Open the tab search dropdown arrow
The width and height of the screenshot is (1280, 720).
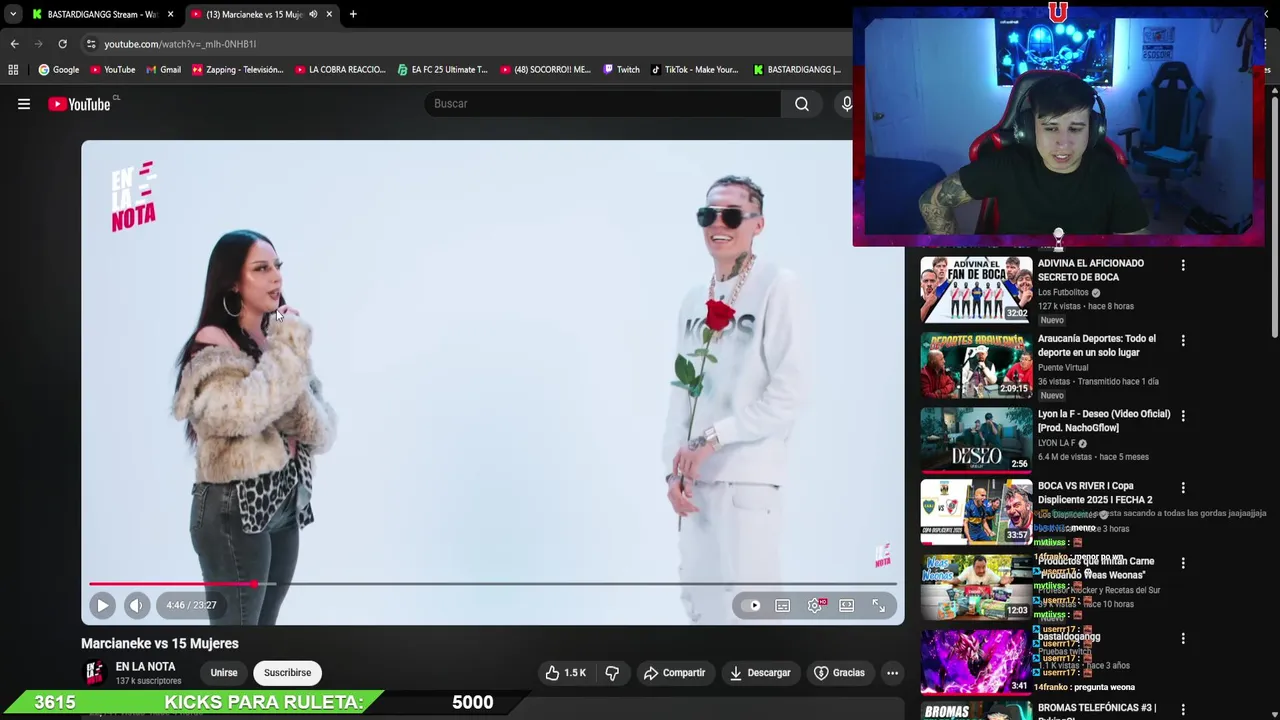(12, 14)
